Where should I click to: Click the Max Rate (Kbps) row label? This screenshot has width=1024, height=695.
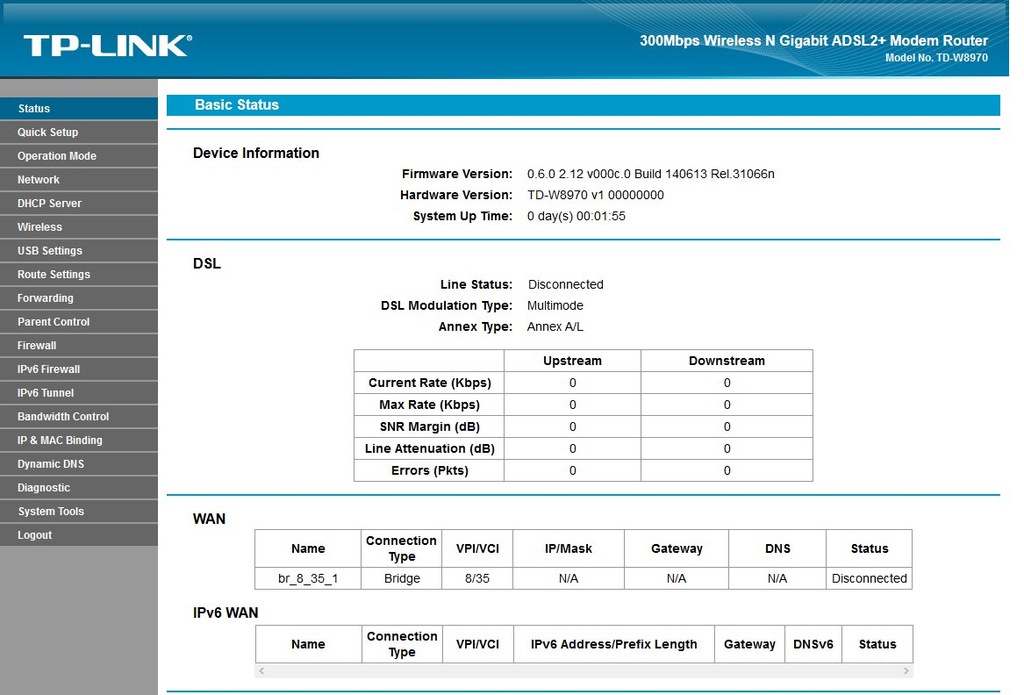429,405
